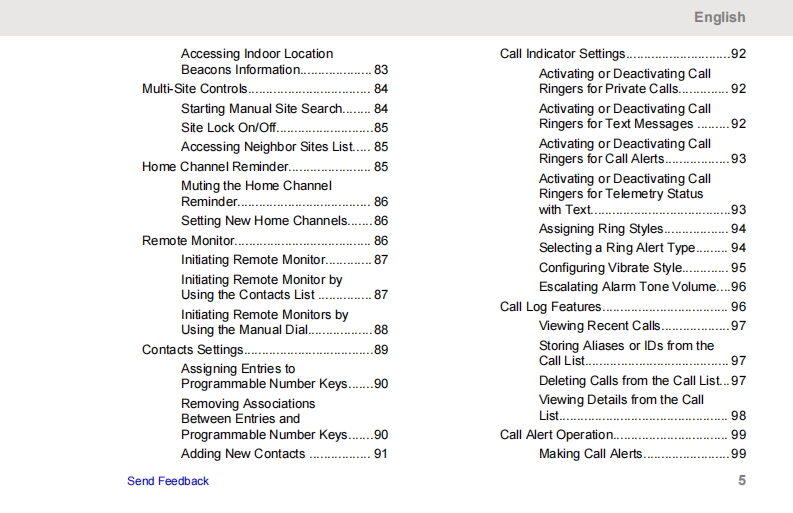
Task: Jump to Setting New Home Channels
Action: tap(264, 221)
